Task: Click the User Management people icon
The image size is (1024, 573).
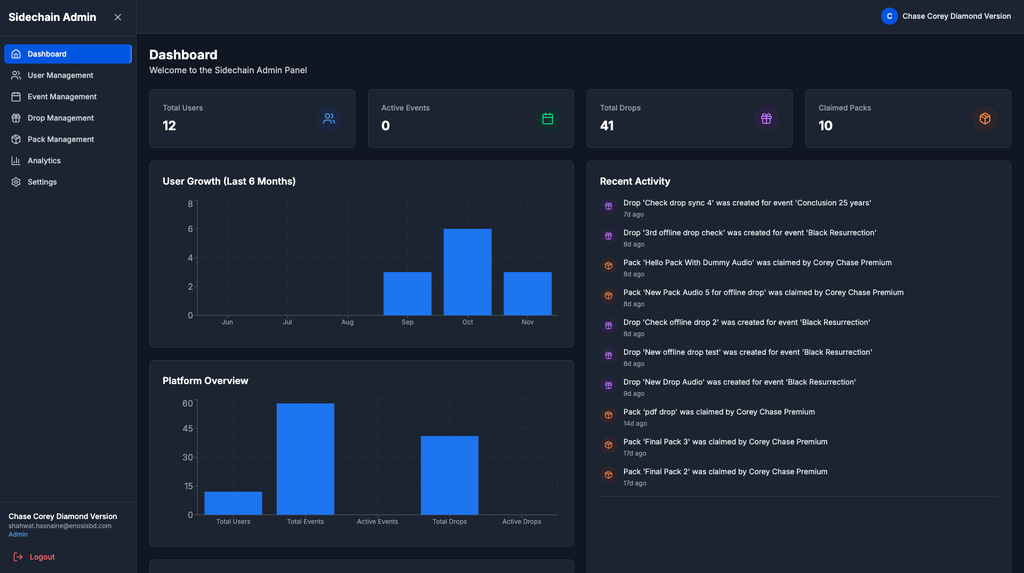Action: coord(16,75)
